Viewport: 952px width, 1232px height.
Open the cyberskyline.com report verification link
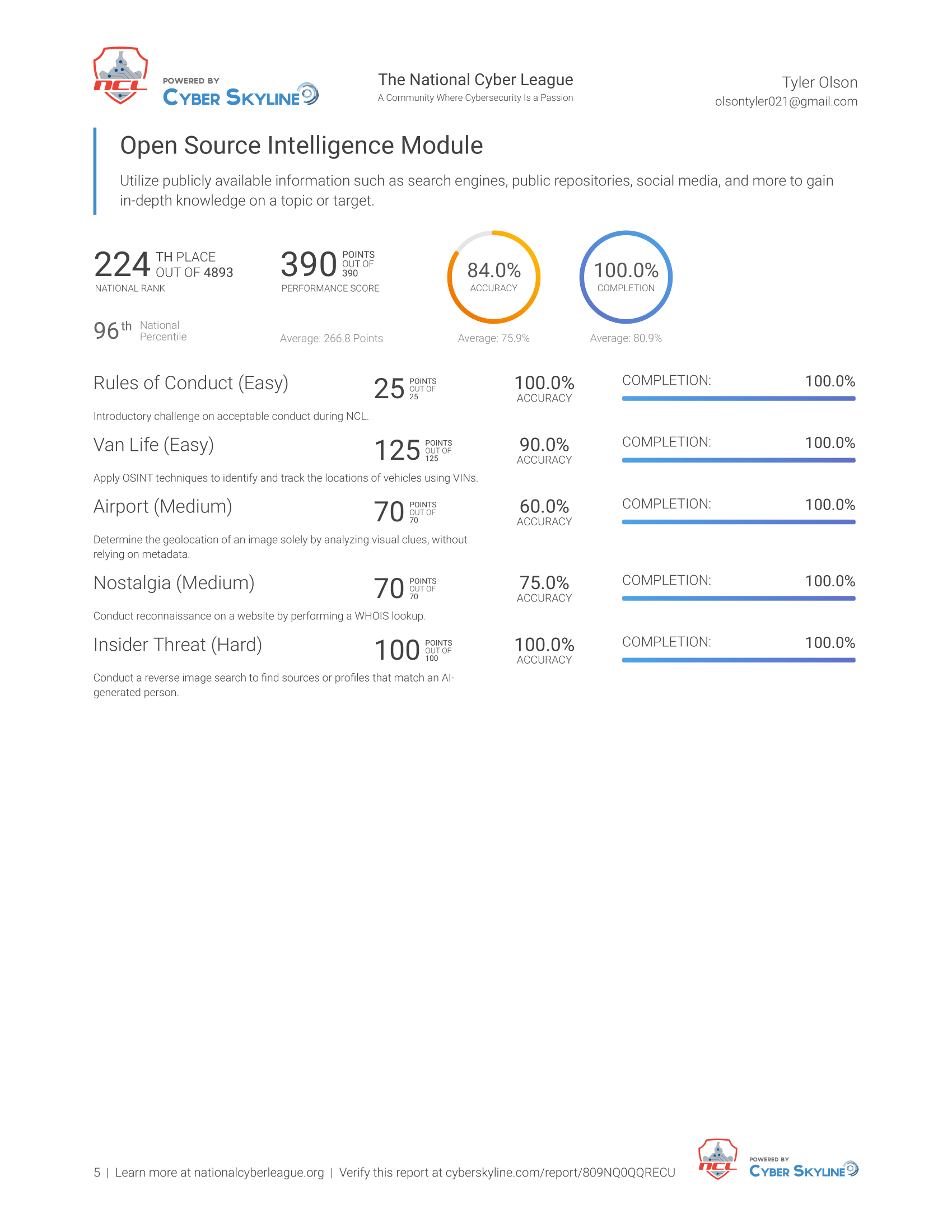[x=560, y=1172]
